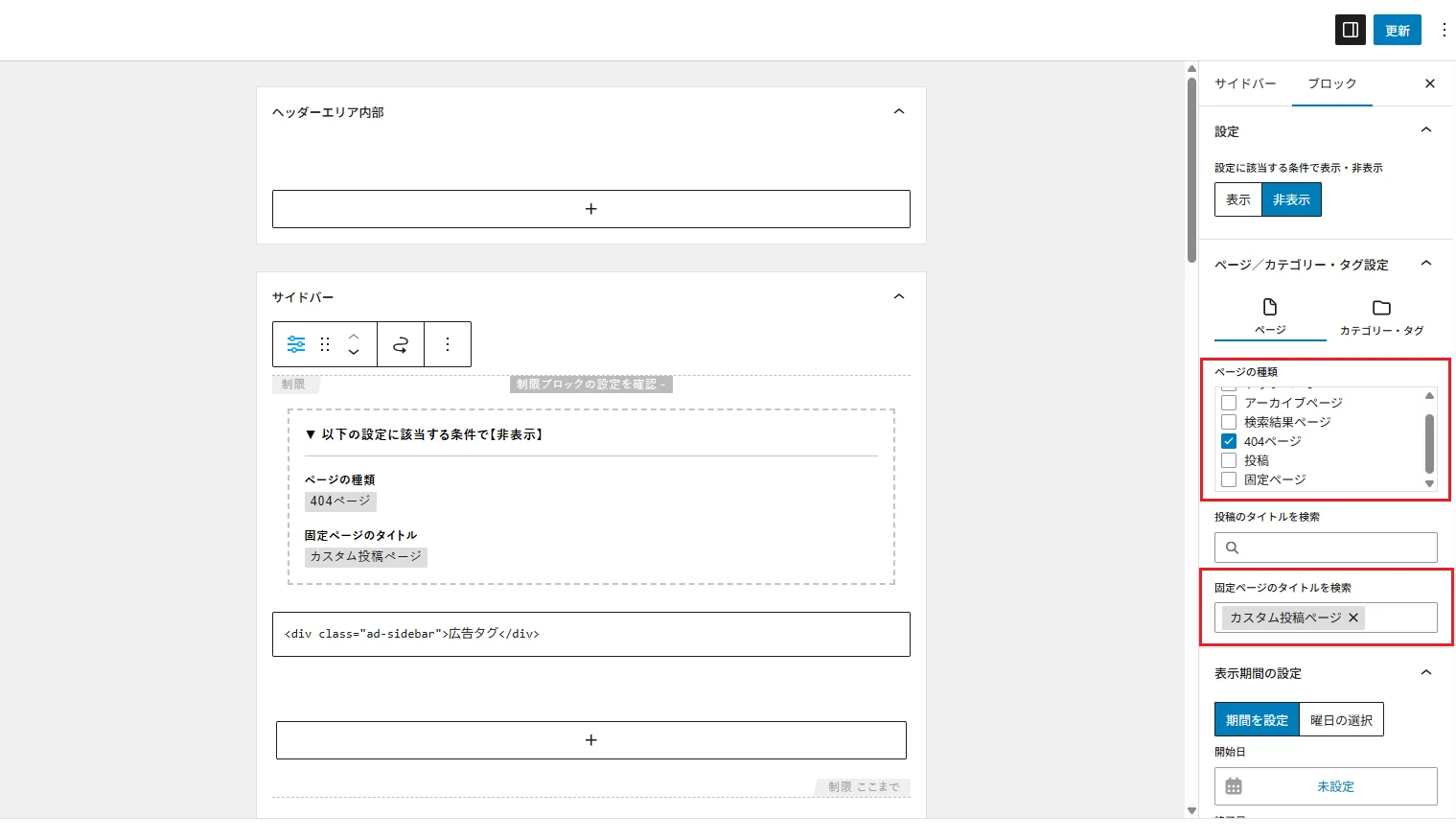Enable the 固定ページ checkbox
This screenshot has height=840, width=1456.
tap(1229, 479)
